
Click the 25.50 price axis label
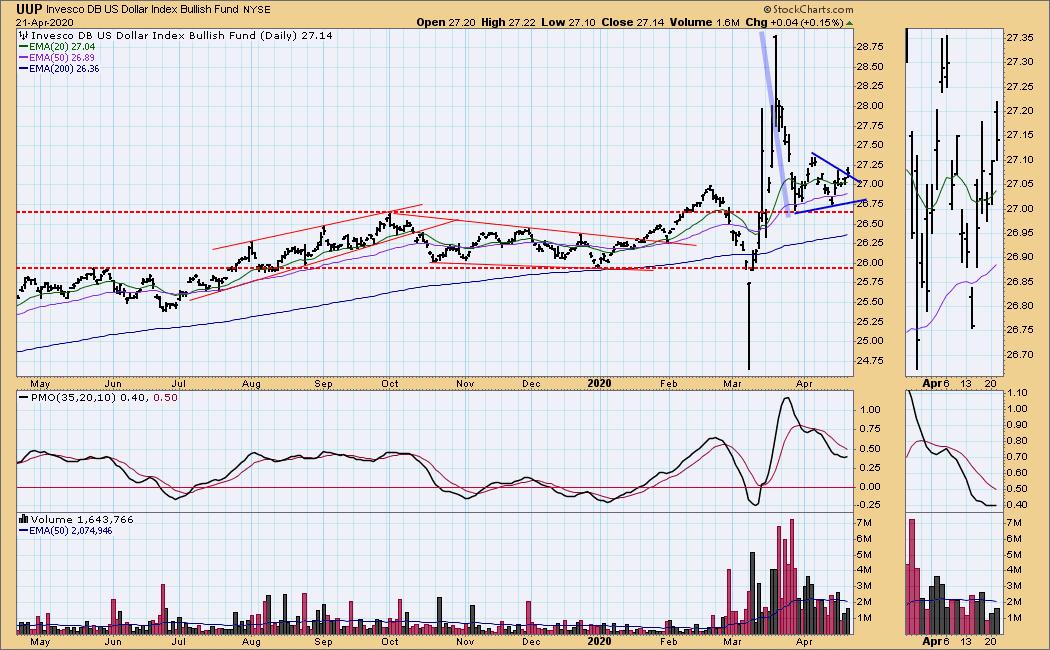click(869, 301)
